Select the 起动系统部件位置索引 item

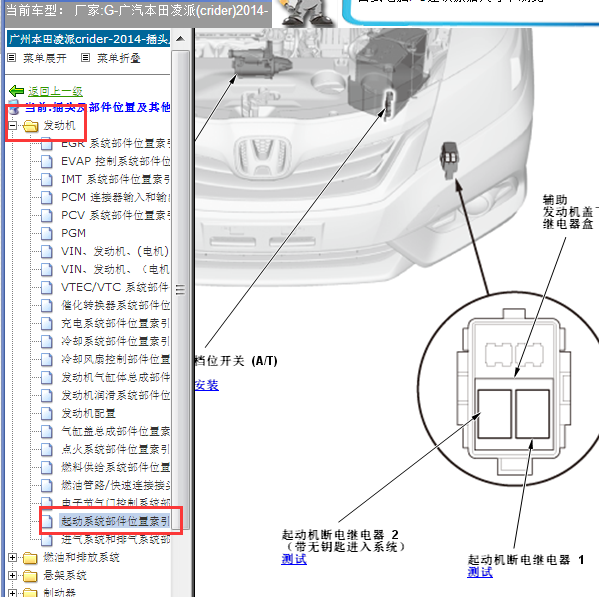coord(115,521)
